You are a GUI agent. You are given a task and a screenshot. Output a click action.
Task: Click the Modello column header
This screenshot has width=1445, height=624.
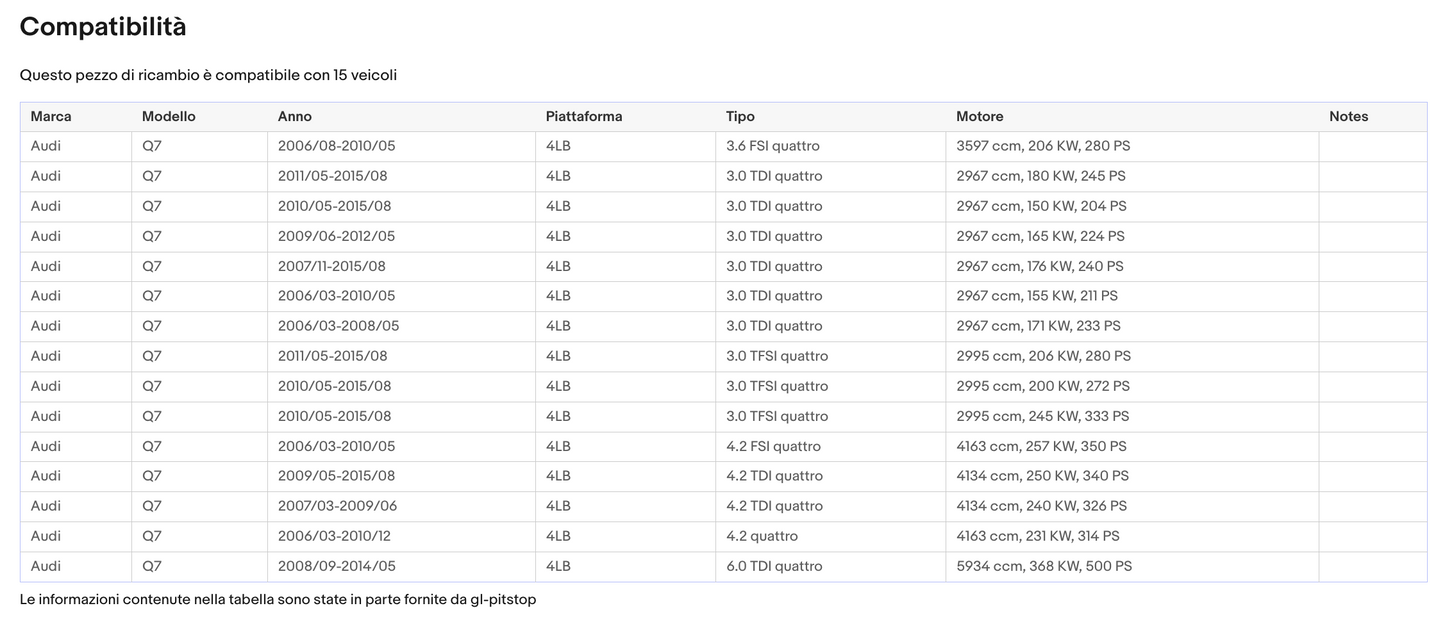pyautogui.click(x=169, y=117)
